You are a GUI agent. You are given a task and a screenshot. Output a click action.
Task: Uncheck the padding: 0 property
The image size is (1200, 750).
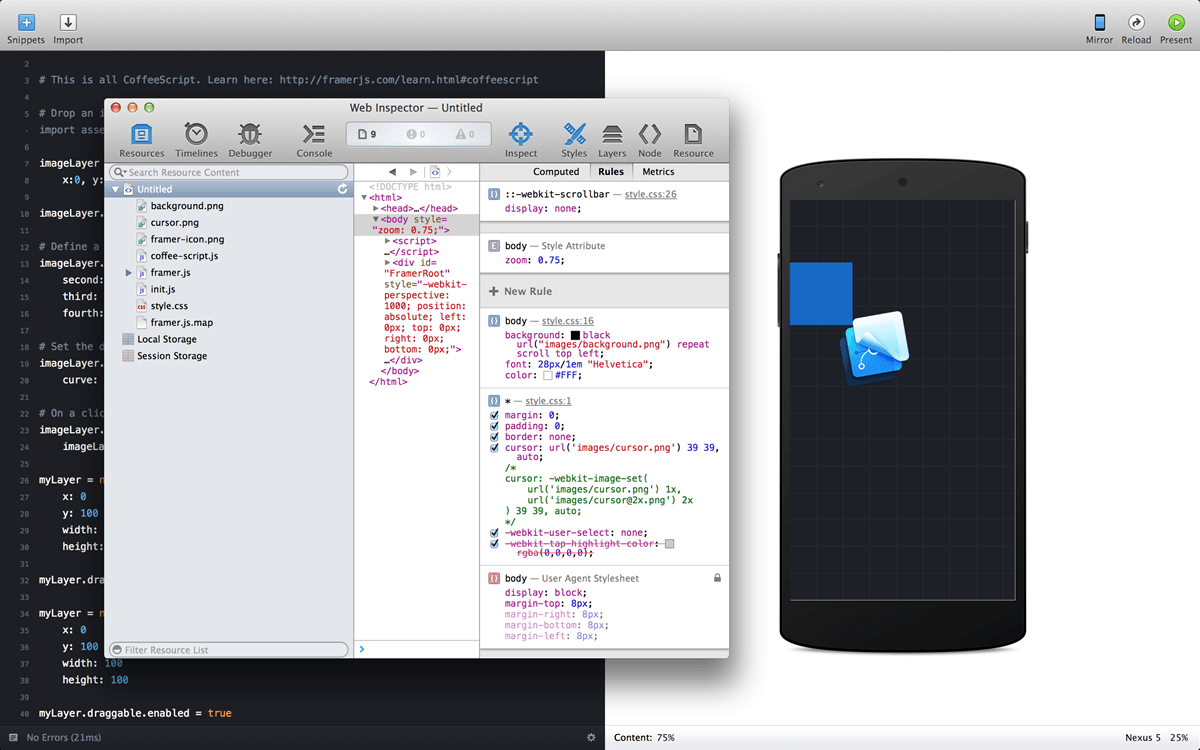494,426
